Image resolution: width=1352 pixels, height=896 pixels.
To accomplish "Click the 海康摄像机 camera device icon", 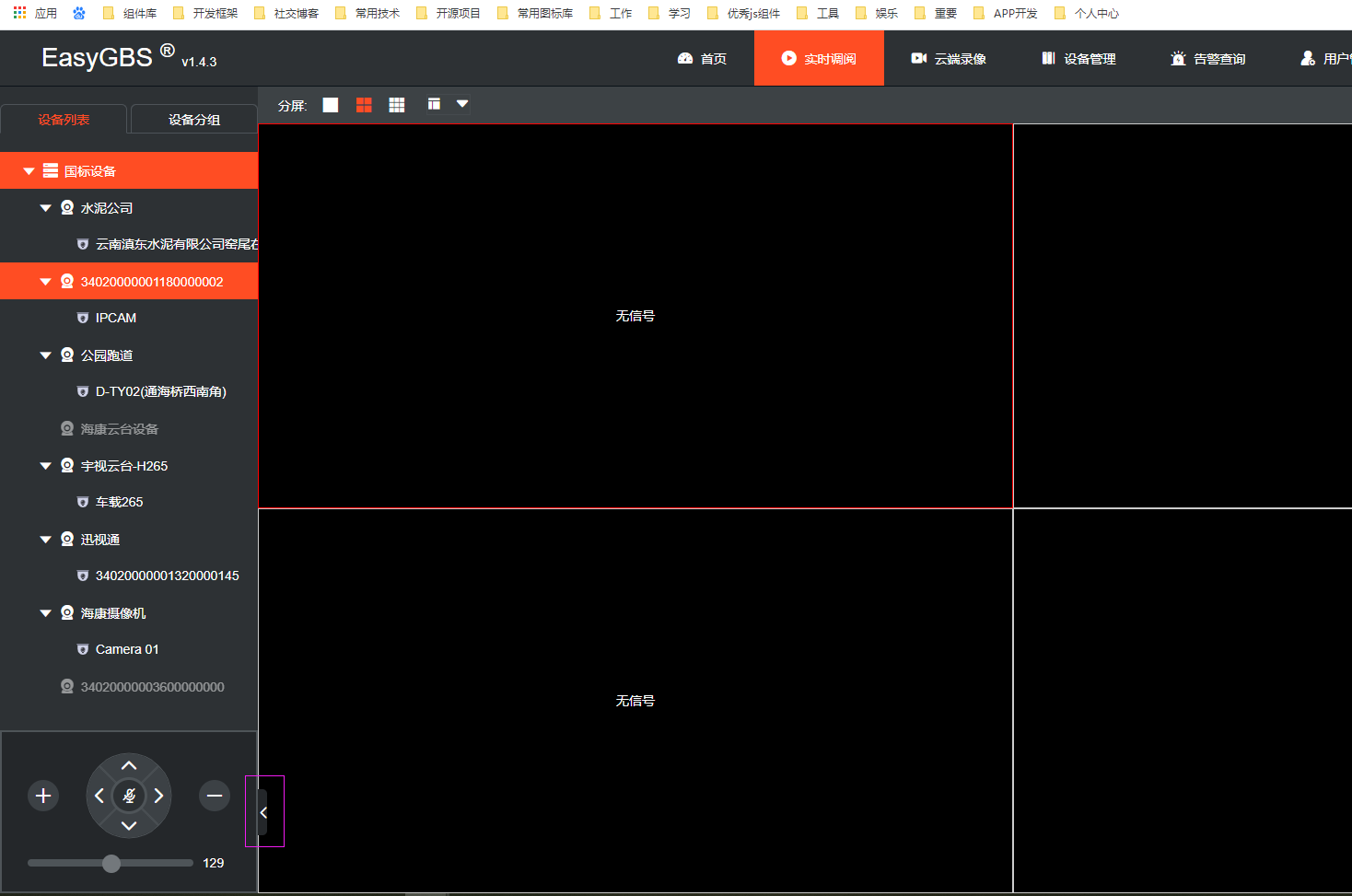I will click(x=67, y=612).
